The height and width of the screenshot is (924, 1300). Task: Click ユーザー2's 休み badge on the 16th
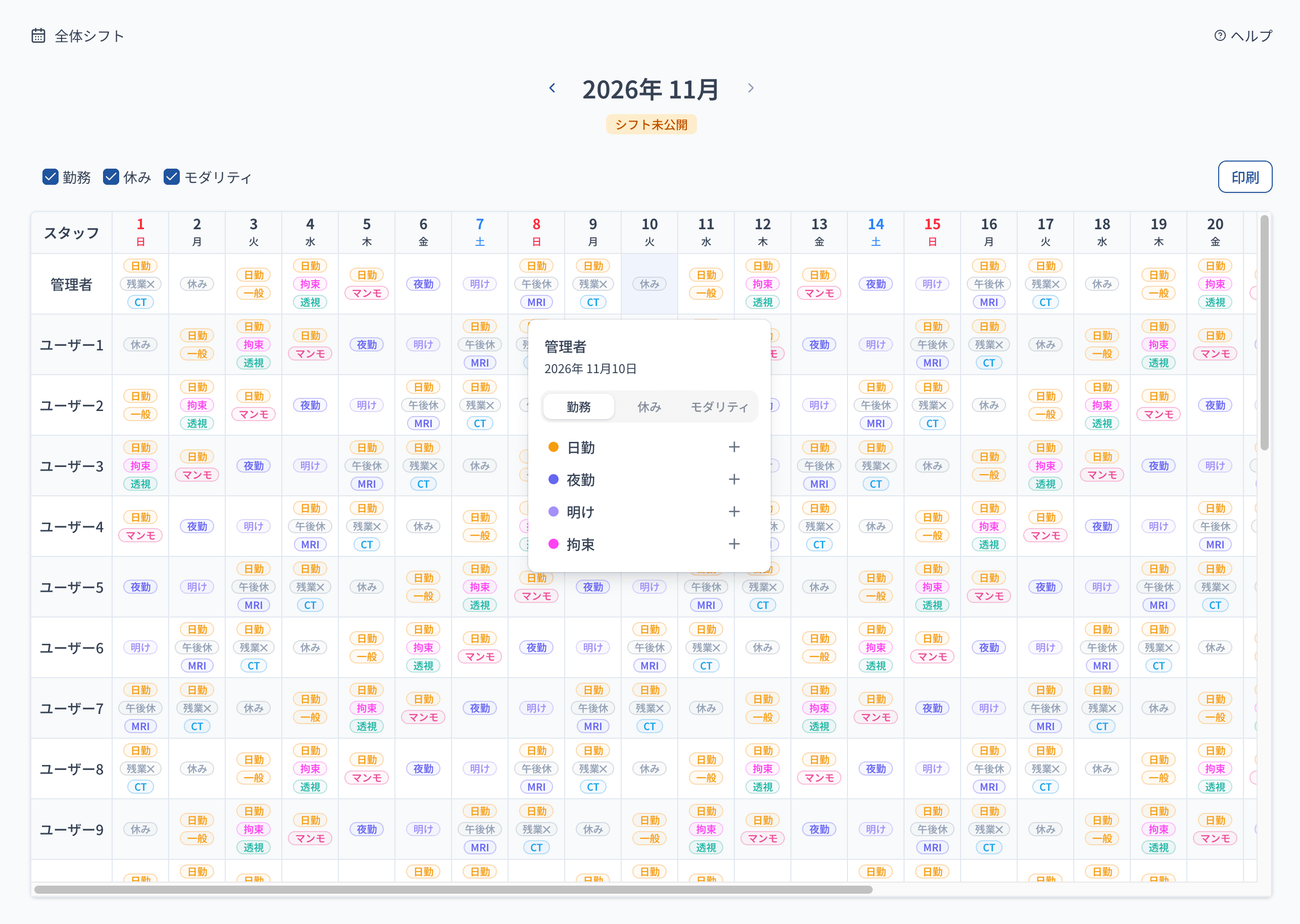(x=989, y=405)
